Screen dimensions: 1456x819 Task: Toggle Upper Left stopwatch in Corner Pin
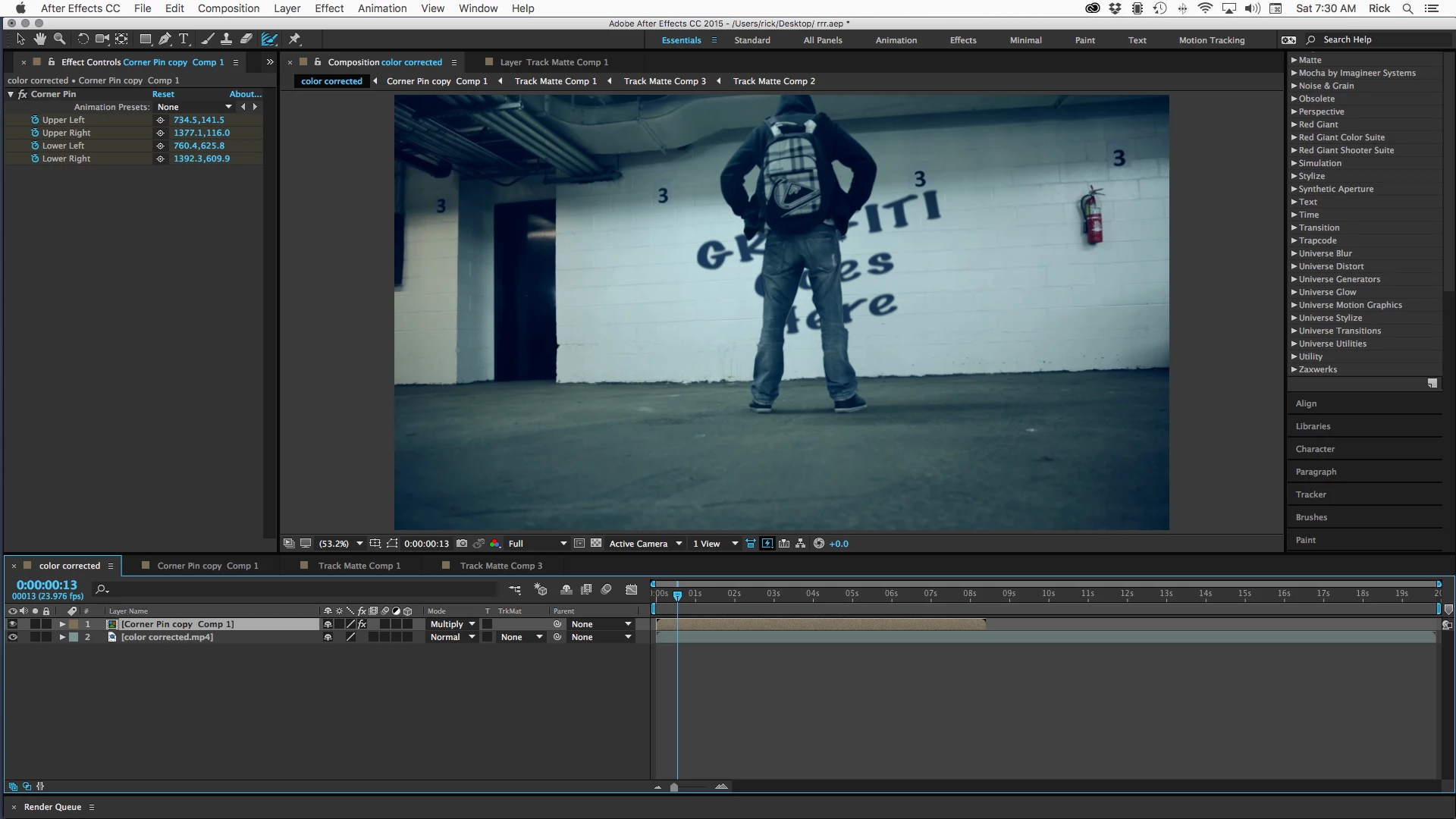pyautogui.click(x=35, y=120)
